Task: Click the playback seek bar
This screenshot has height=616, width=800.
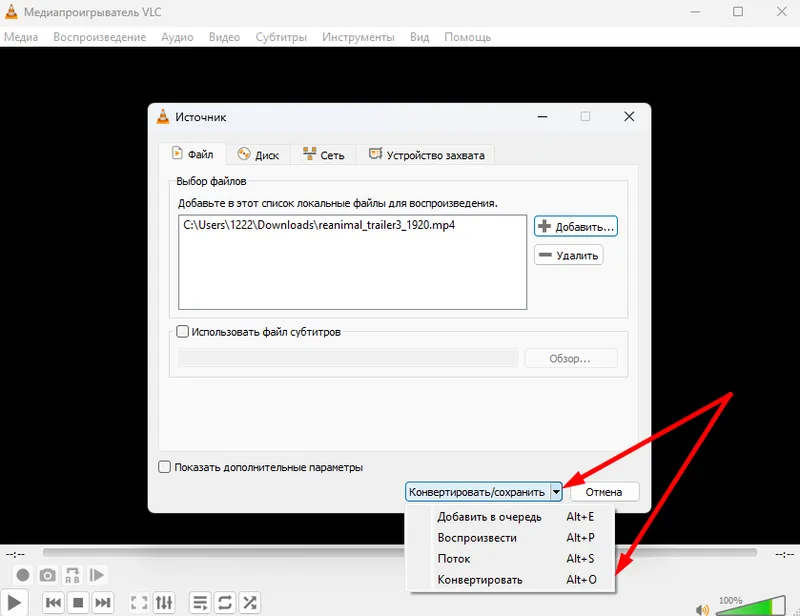Action: 399,553
